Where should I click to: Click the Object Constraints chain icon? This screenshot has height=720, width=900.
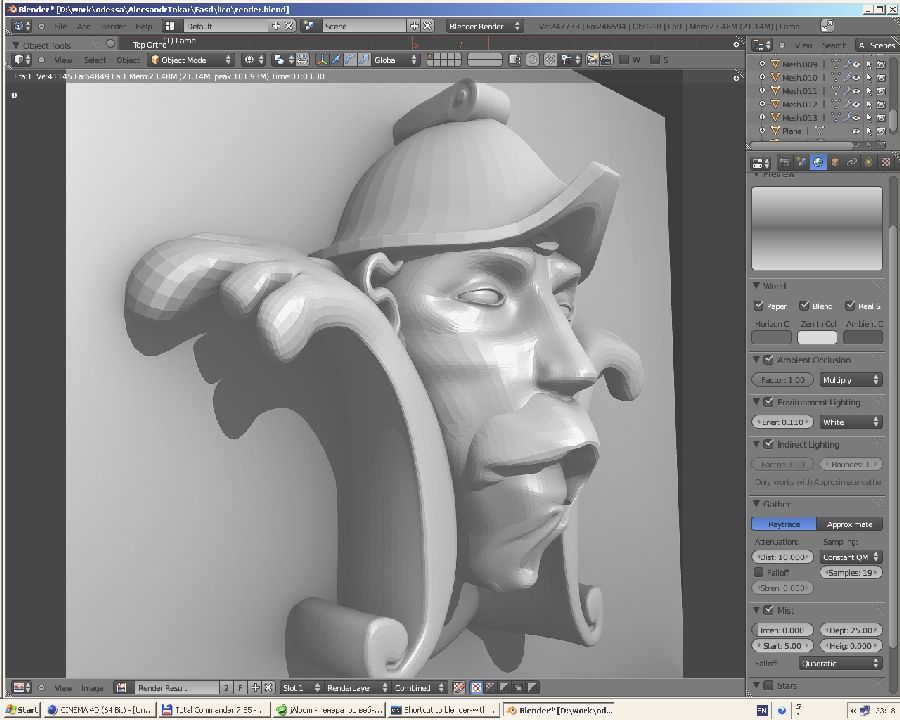tap(852, 162)
